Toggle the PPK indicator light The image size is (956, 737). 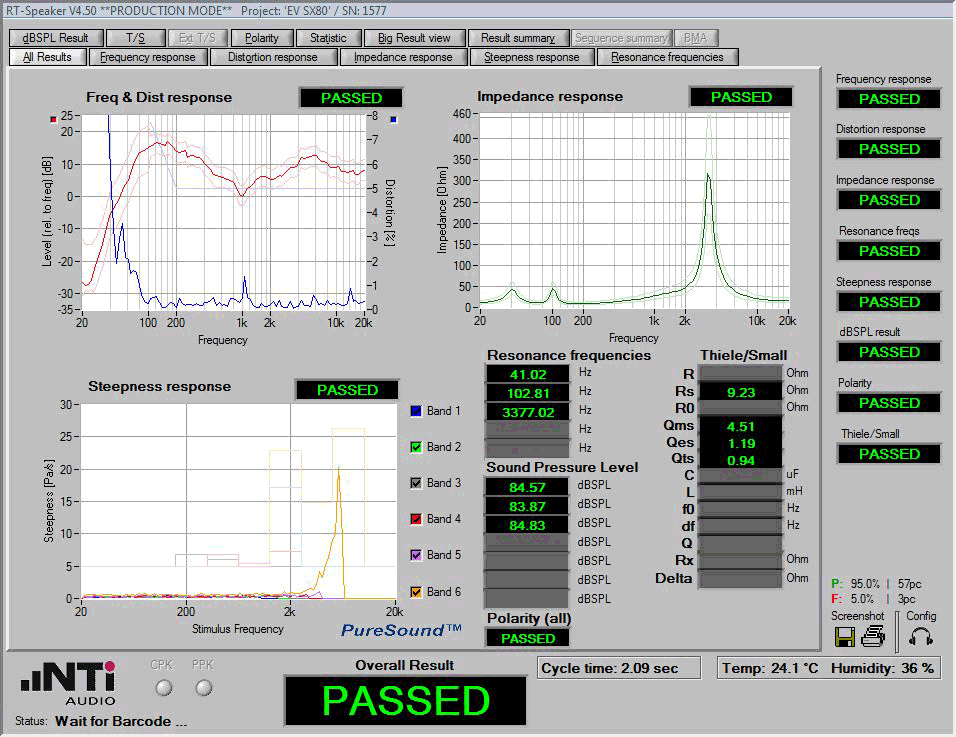point(204,687)
